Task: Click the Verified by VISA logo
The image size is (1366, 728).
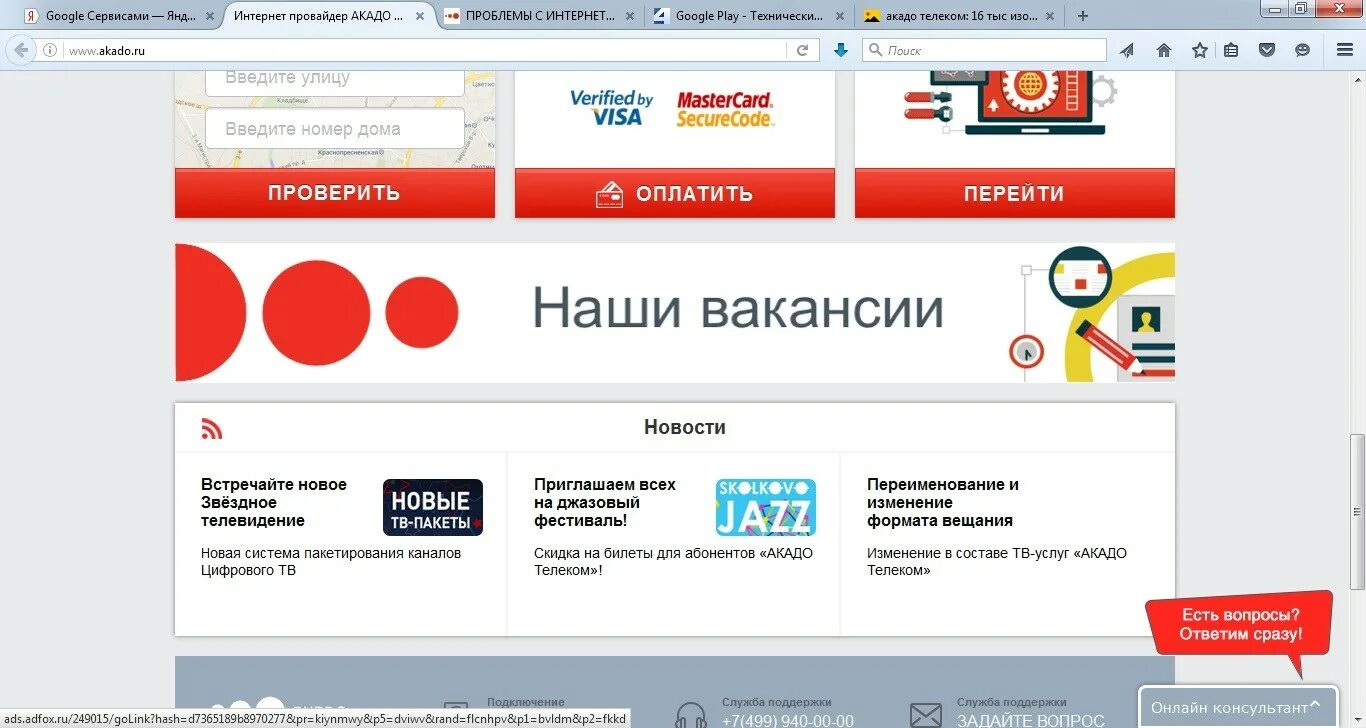Action: (x=611, y=108)
